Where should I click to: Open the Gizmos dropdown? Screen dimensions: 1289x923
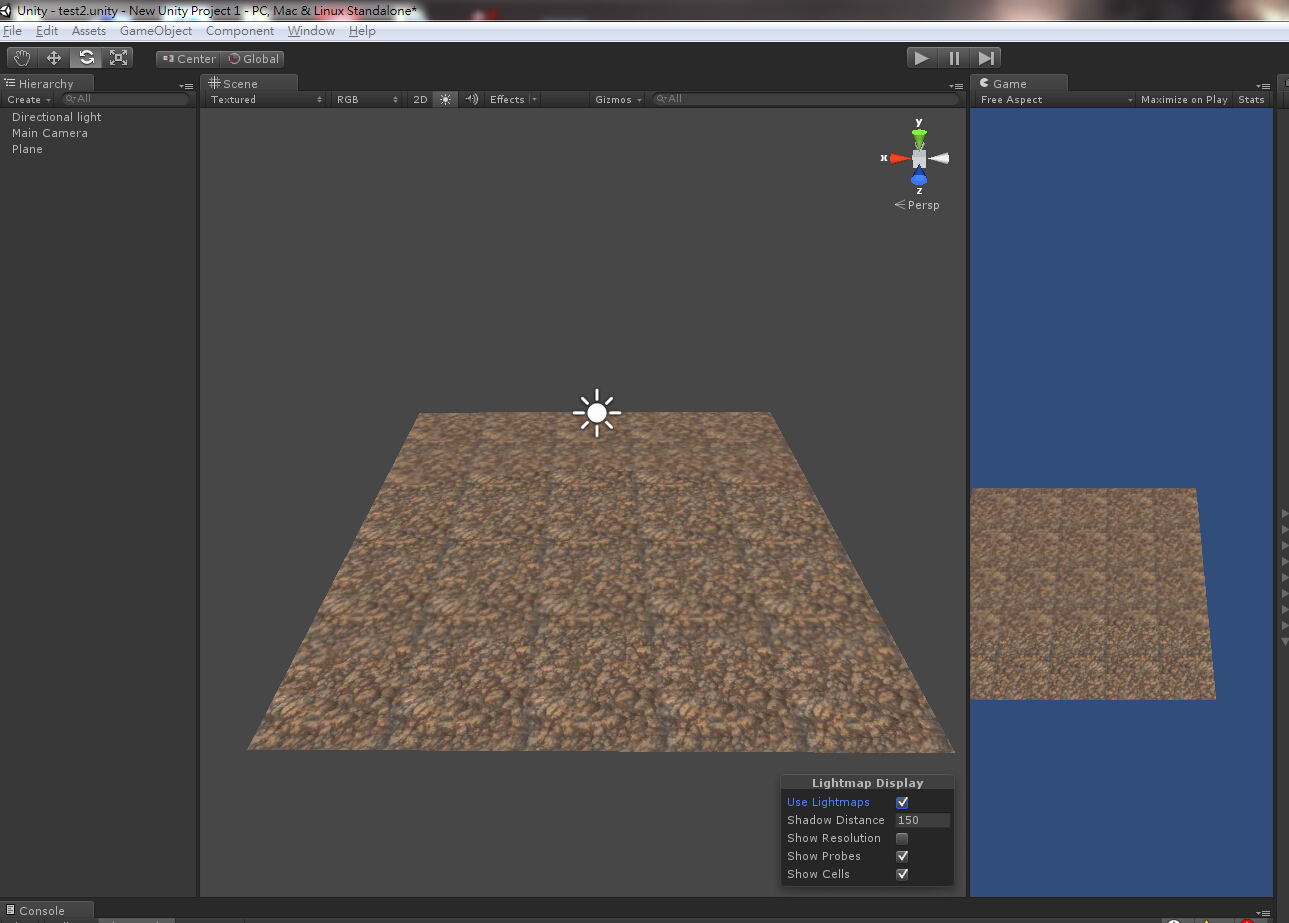tap(618, 99)
